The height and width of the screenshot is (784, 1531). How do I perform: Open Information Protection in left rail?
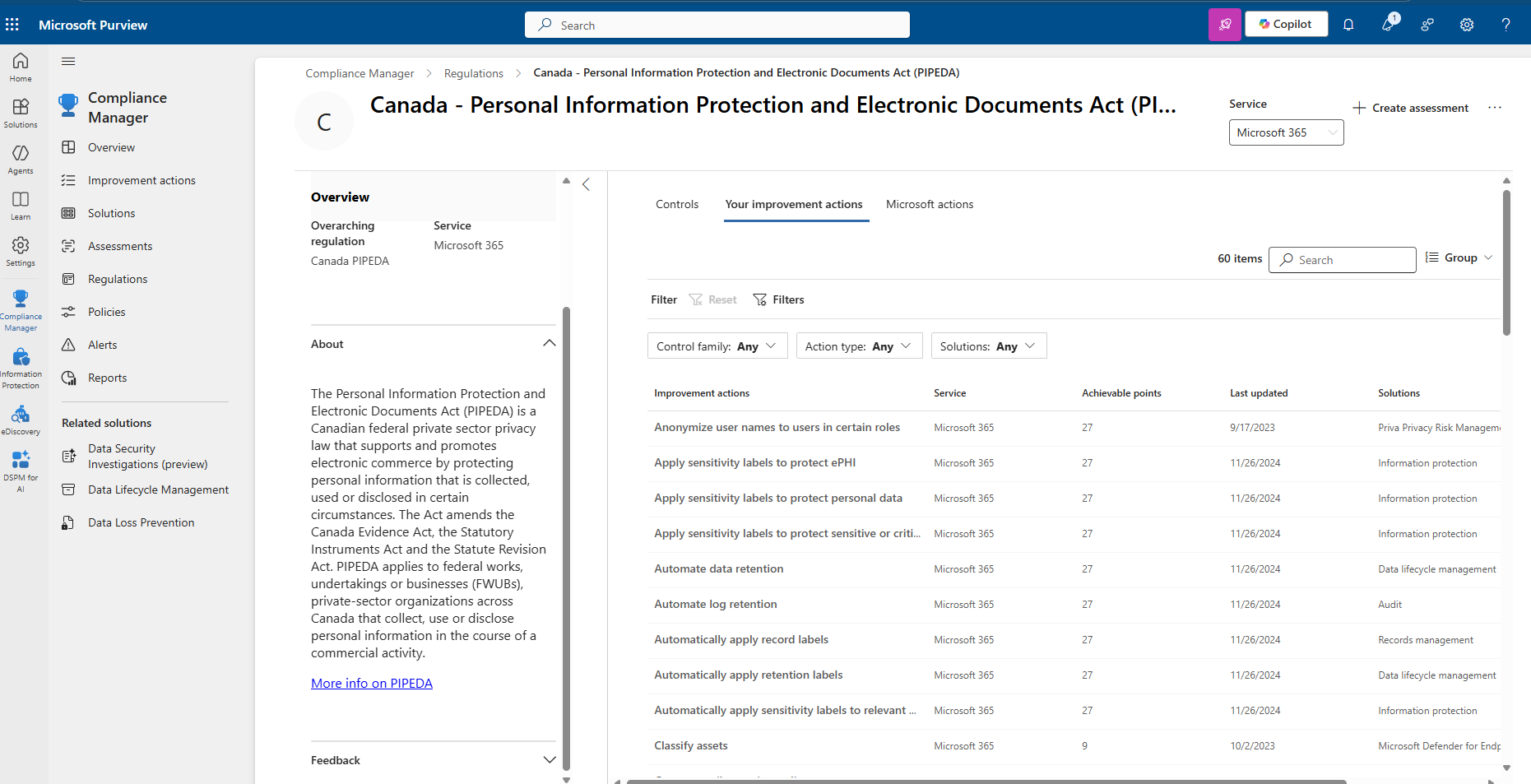[x=21, y=368]
